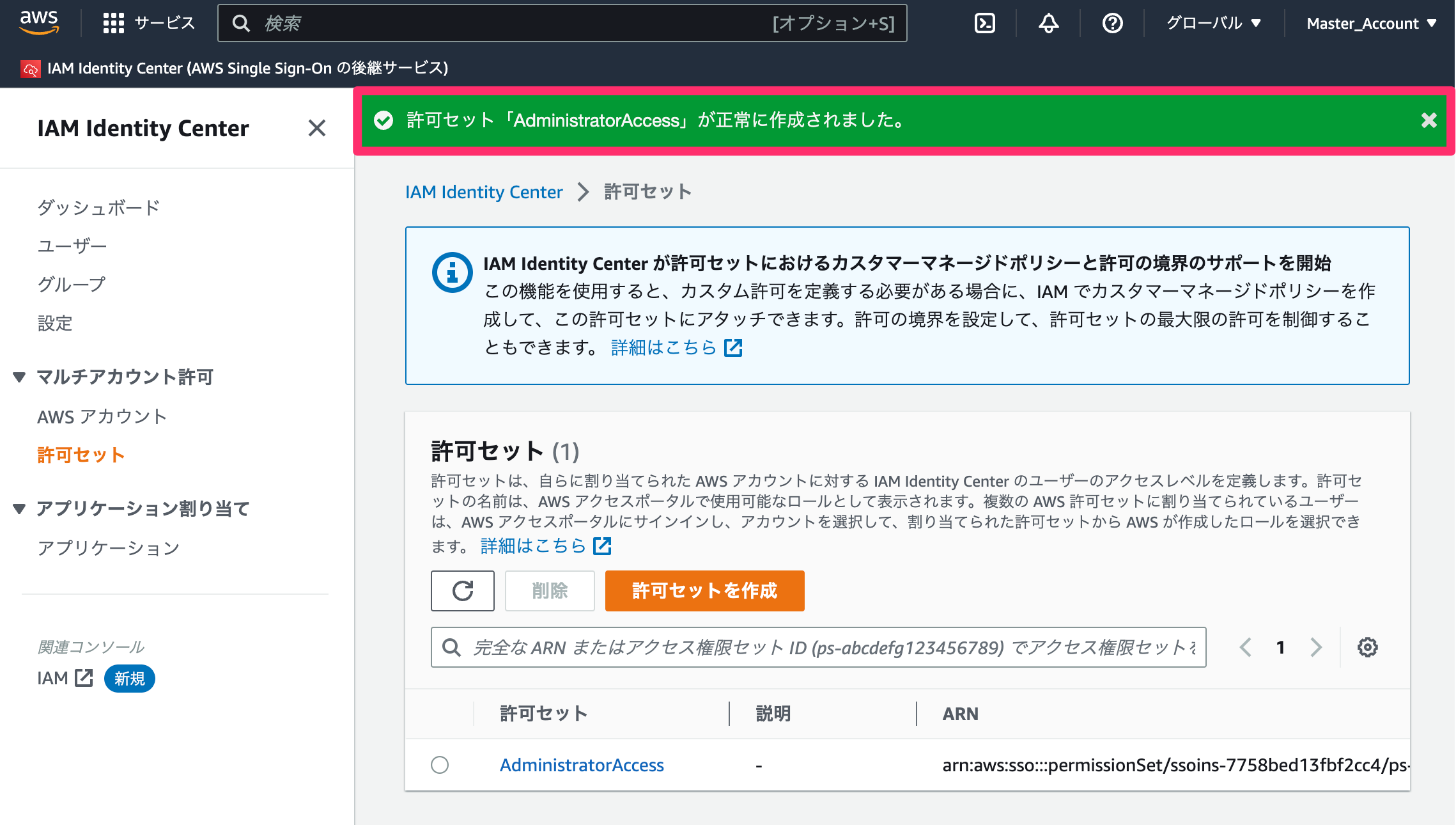This screenshot has height=825, width=1456.
Task: Select the AdministratorAccess radio button
Action: 440,765
